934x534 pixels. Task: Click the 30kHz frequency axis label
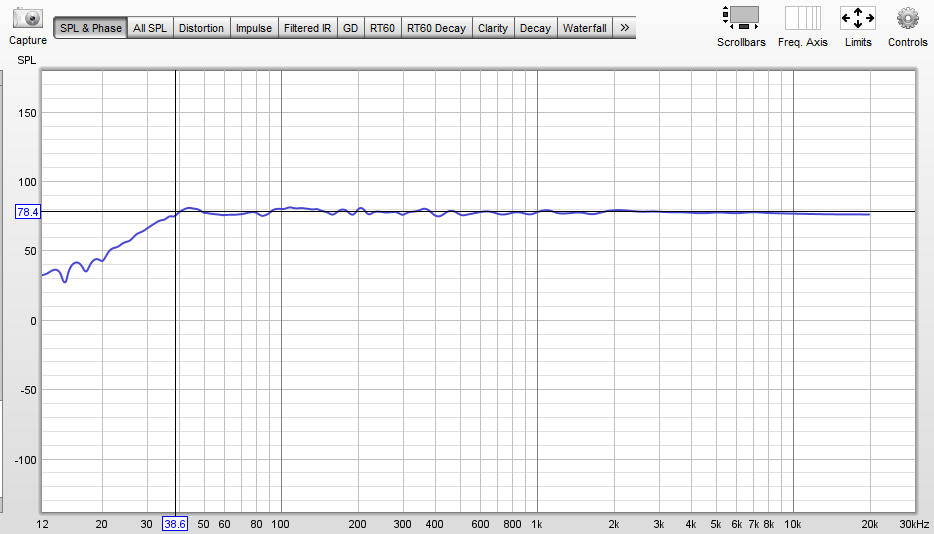pyautogui.click(x=913, y=524)
